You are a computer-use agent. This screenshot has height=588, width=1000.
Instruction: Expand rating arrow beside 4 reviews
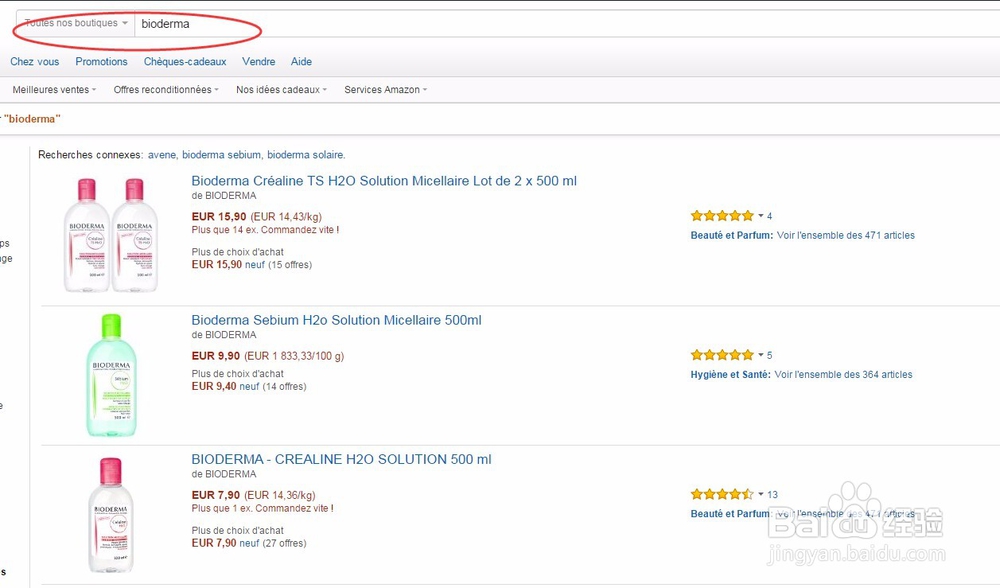(x=761, y=216)
